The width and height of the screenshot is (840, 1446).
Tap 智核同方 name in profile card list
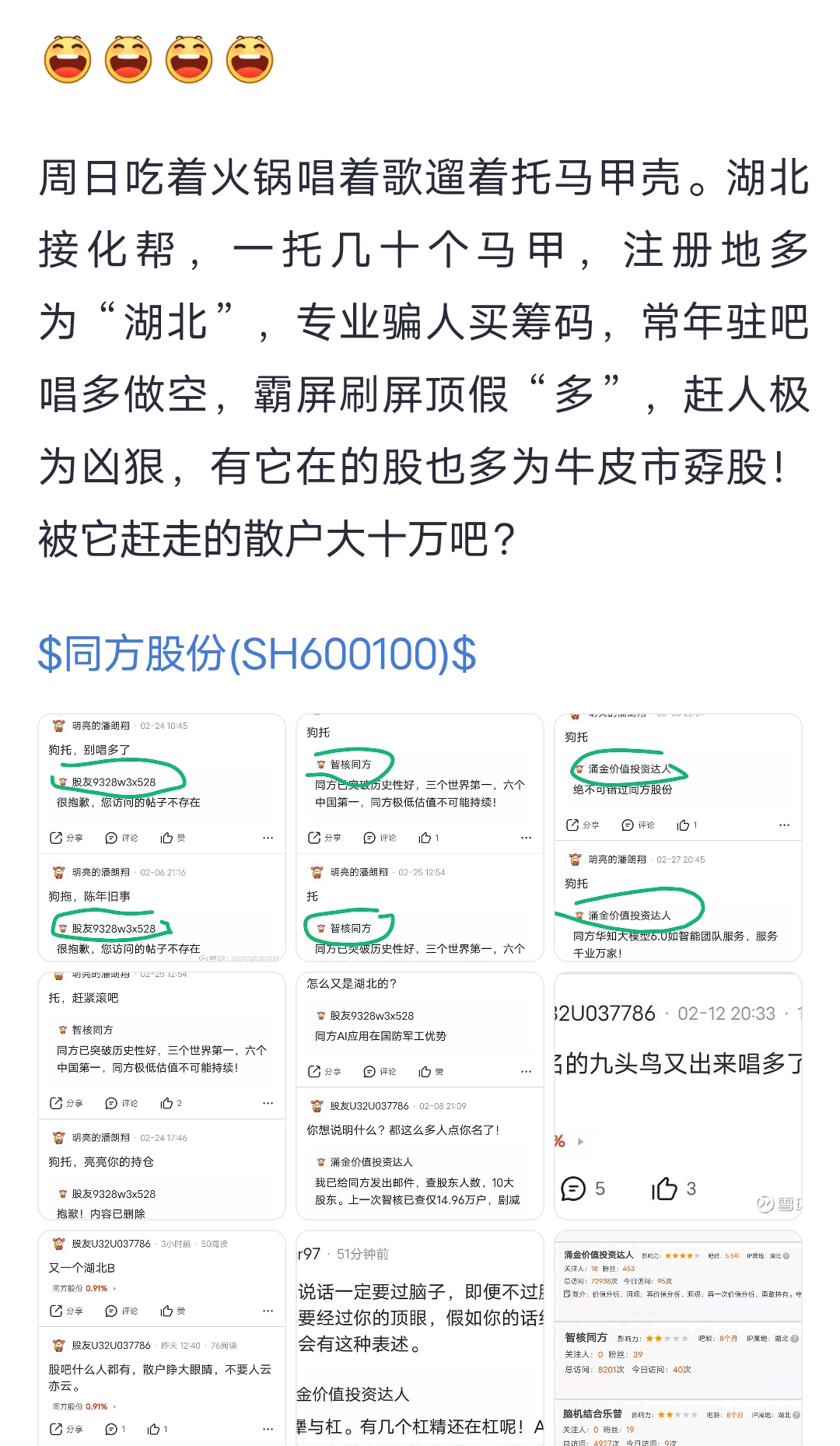point(586,1338)
